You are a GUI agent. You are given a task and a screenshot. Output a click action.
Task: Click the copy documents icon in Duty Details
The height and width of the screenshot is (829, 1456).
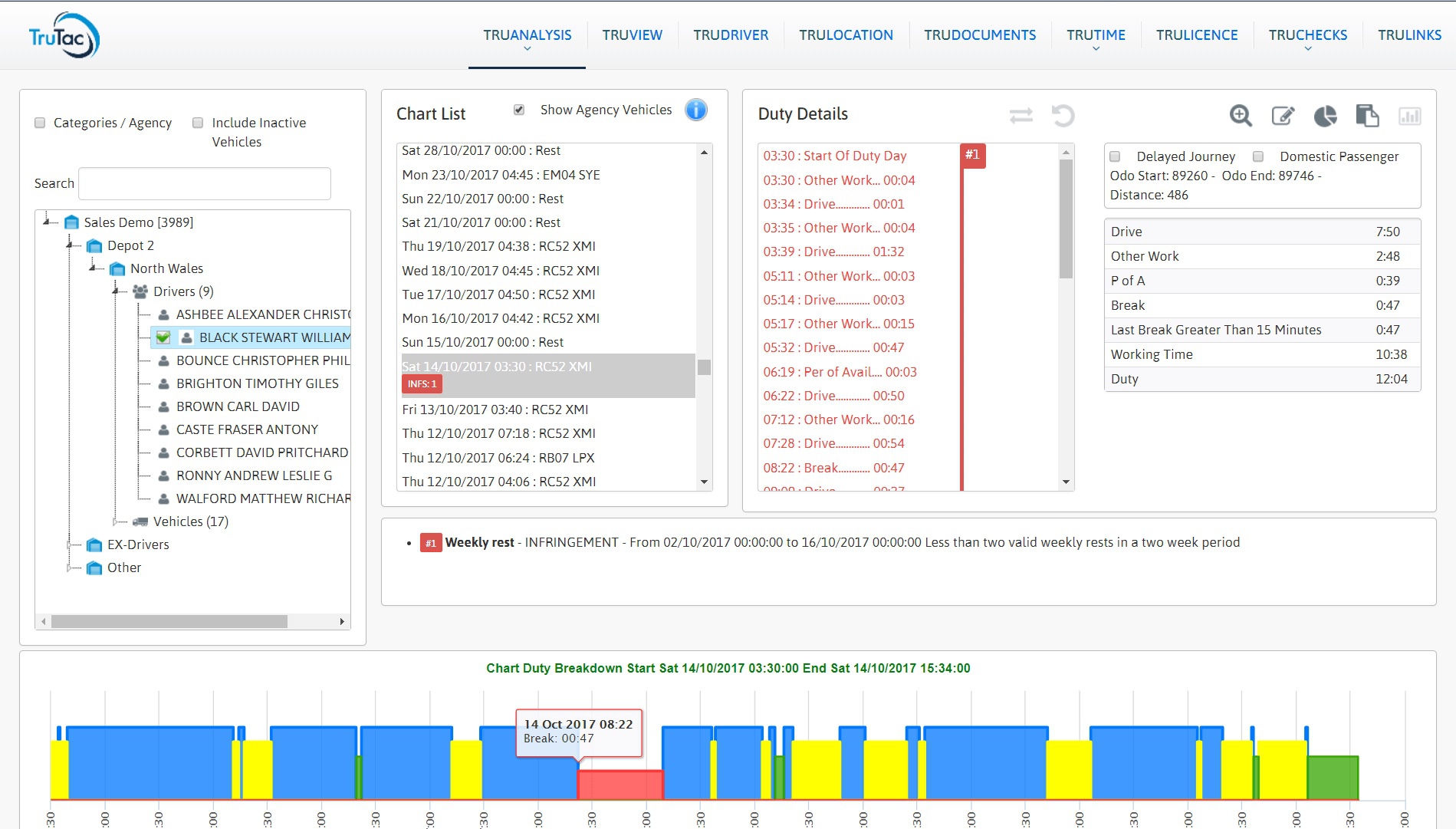pyautogui.click(x=1367, y=116)
